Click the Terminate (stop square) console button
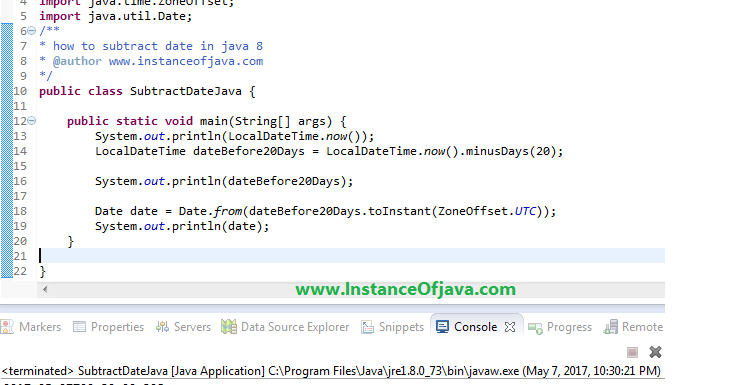Viewport: 733px width, 385px height. [632, 352]
